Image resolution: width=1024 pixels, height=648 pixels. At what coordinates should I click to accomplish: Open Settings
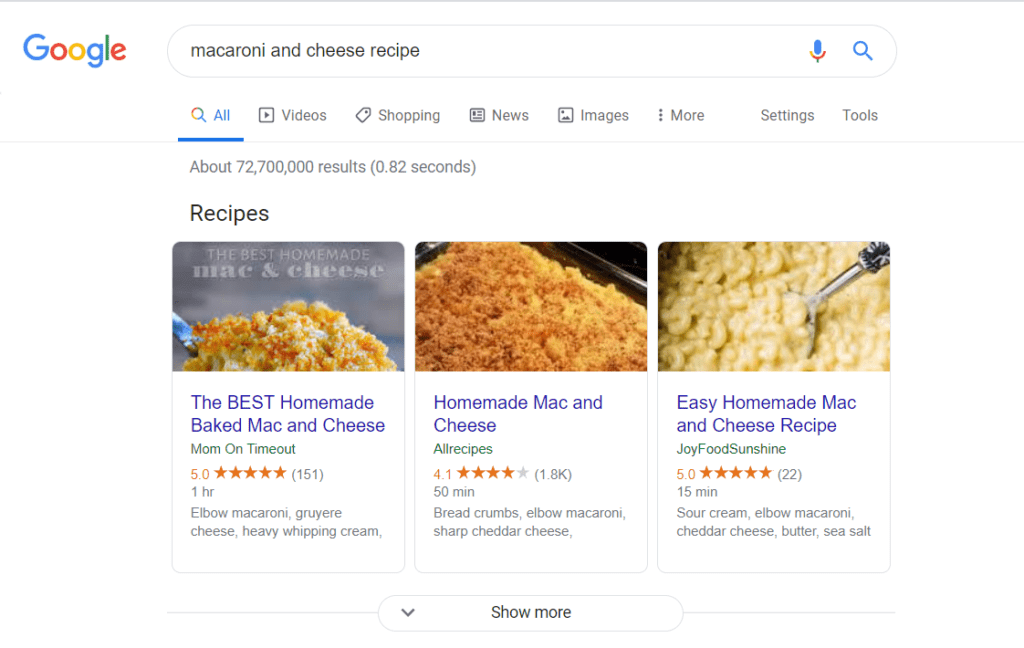pyautogui.click(x=787, y=115)
